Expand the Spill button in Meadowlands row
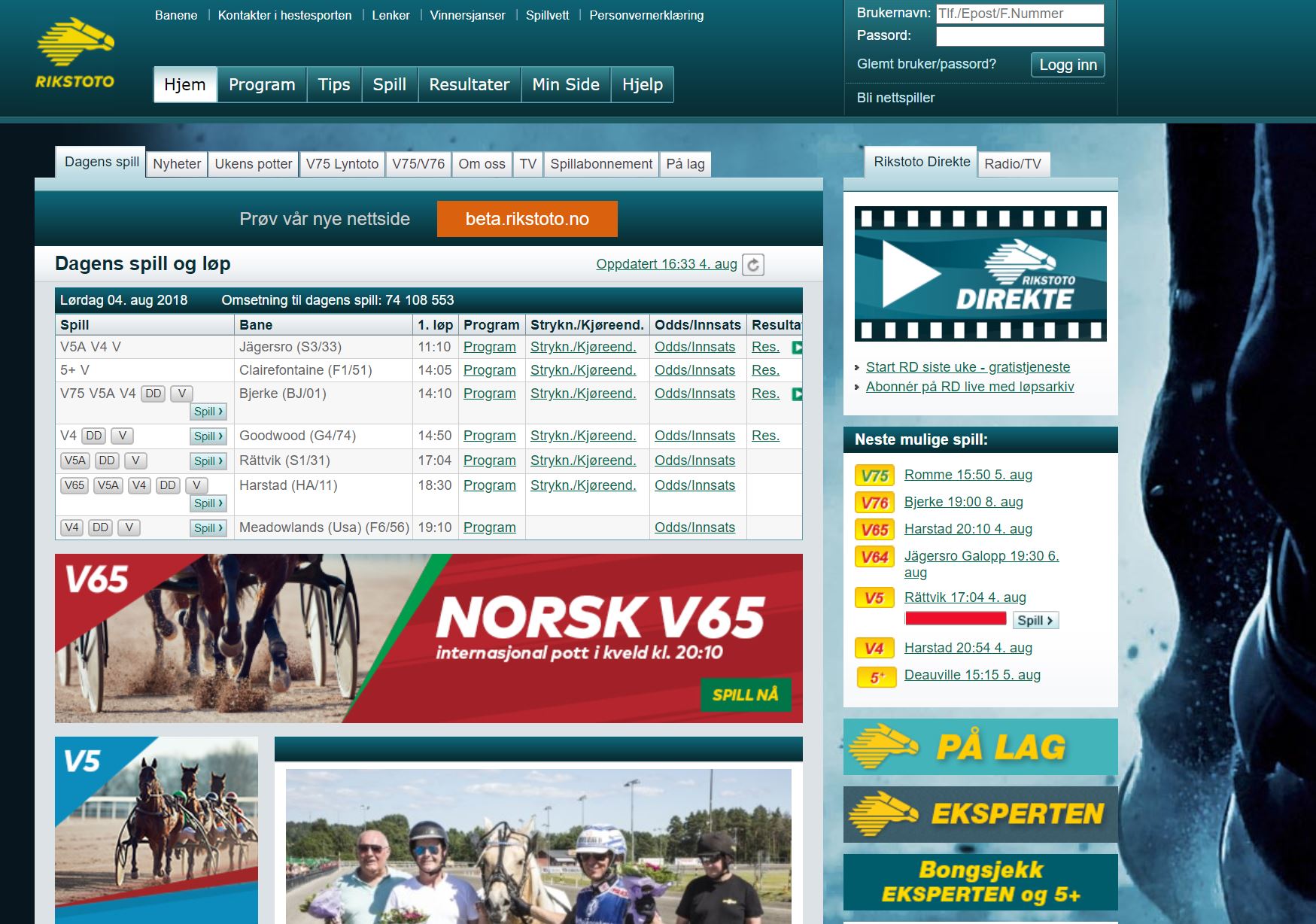 click(208, 528)
